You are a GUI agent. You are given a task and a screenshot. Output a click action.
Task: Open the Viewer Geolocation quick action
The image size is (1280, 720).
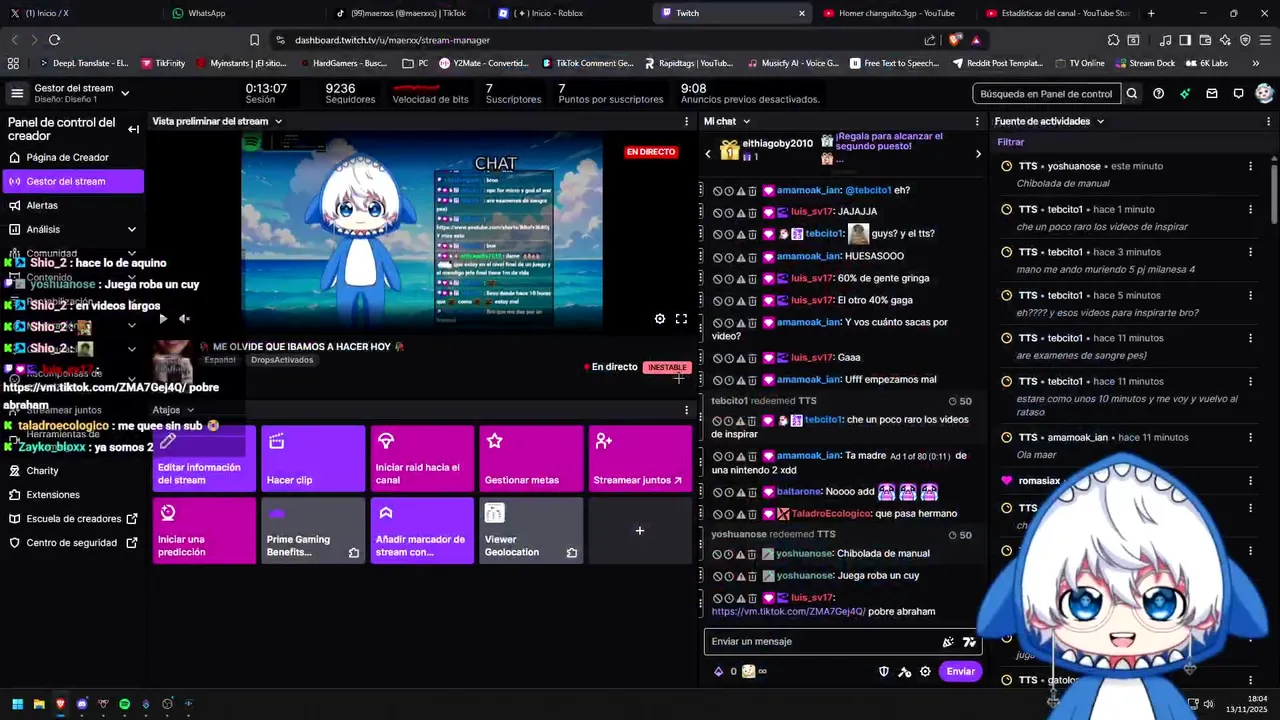[531, 531]
